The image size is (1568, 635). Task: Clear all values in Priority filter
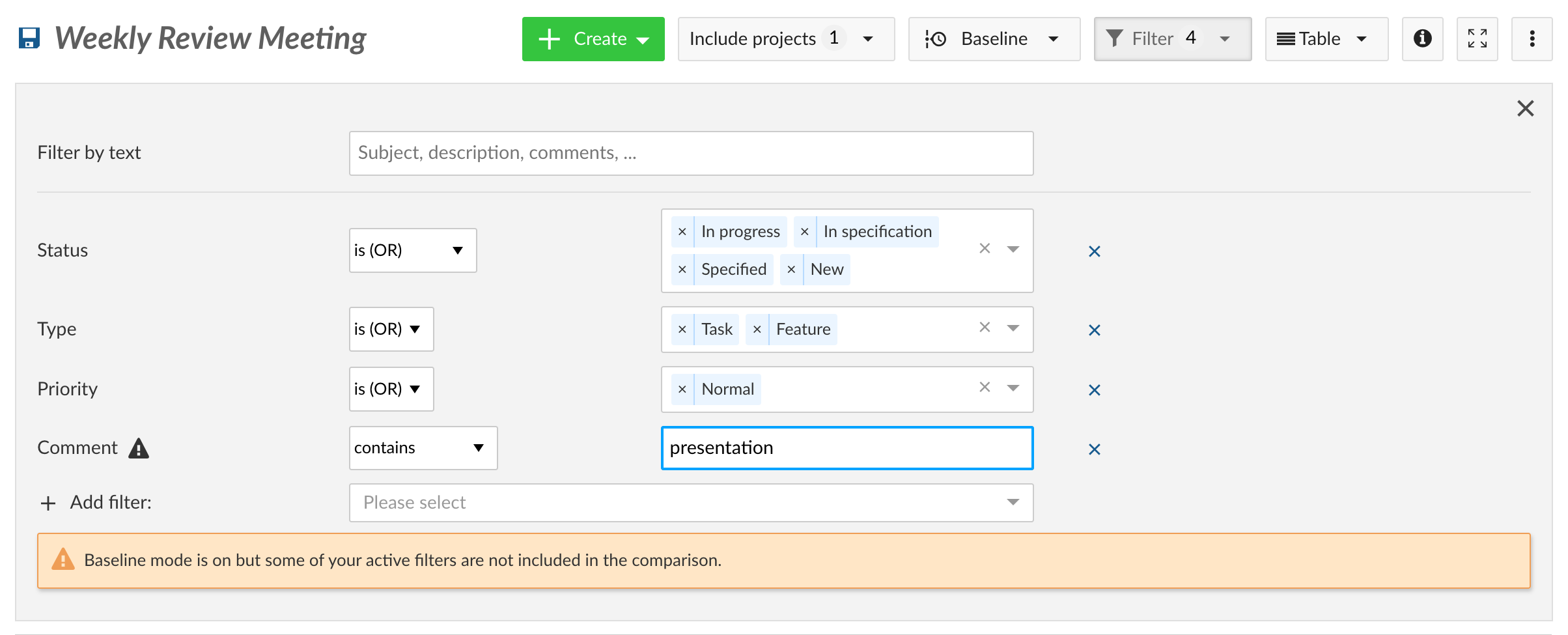tap(985, 388)
